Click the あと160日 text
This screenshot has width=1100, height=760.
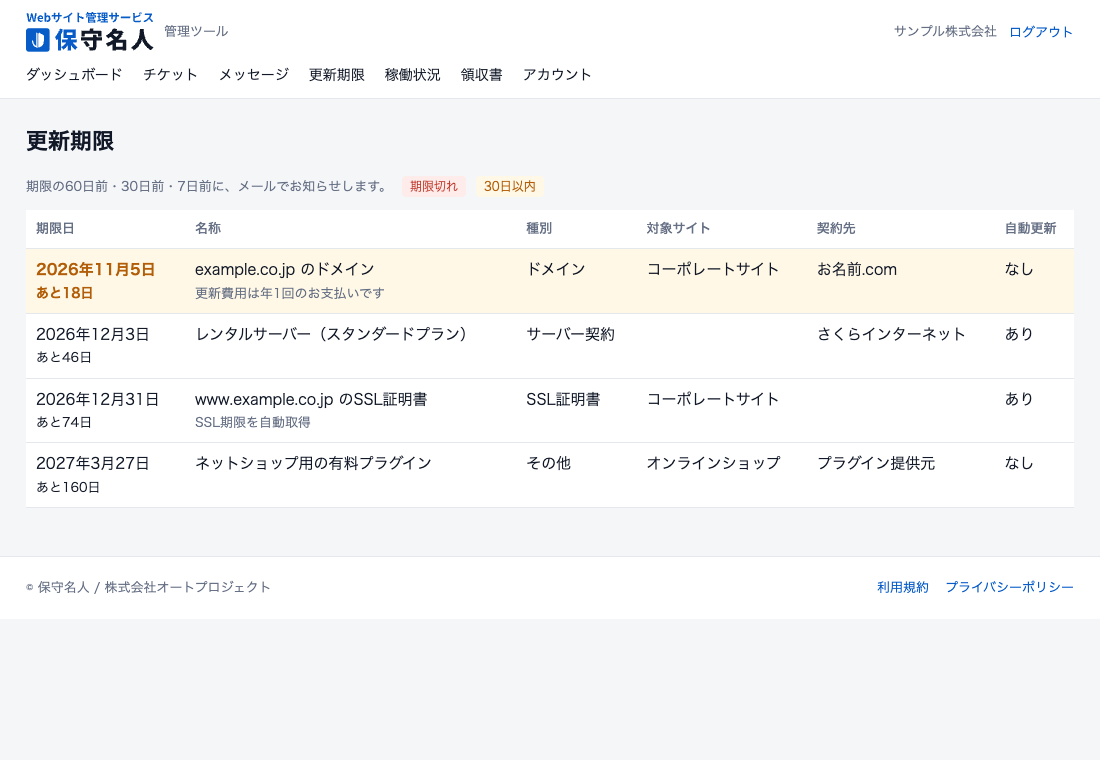[67, 486]
